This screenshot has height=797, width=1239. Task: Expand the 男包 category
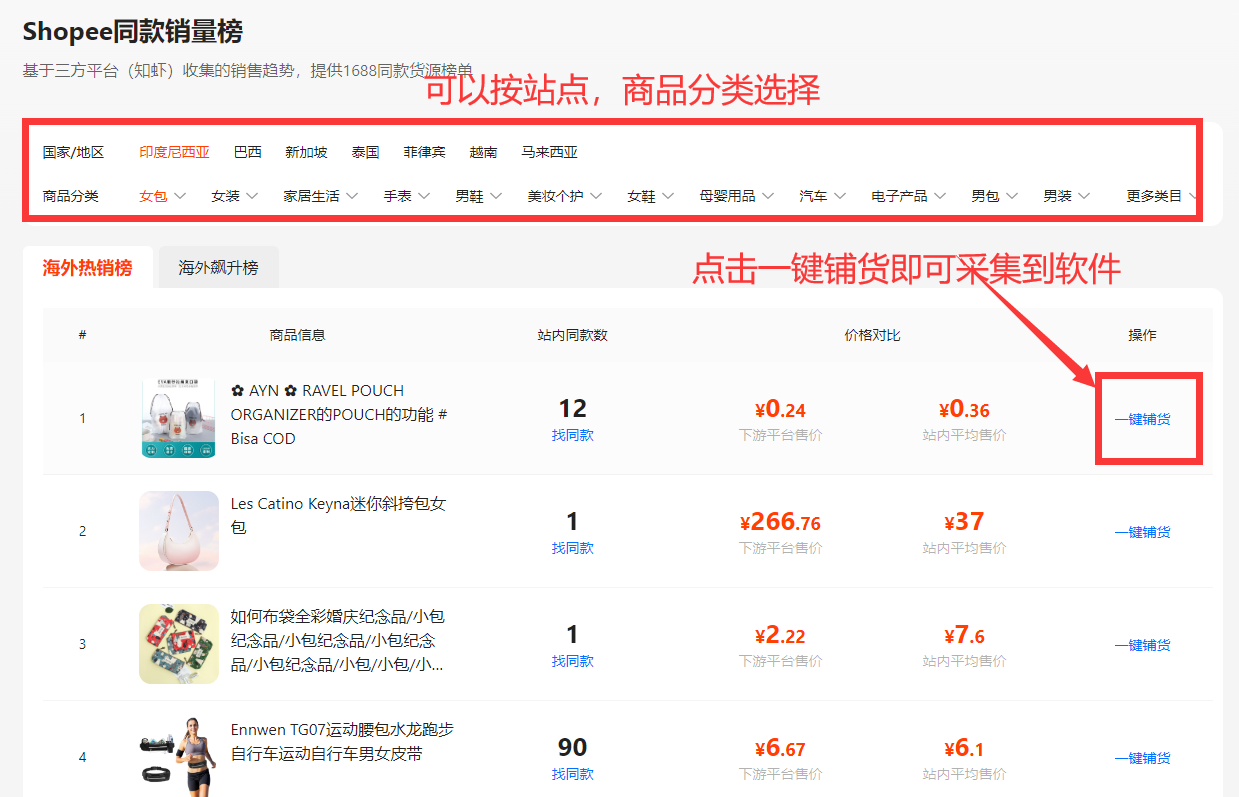coord(995,196)
